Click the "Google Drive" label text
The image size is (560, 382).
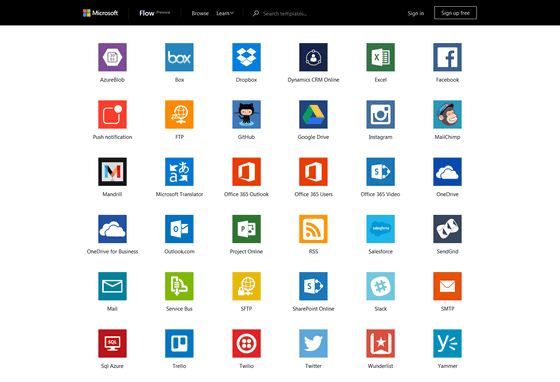pos(313,137)
